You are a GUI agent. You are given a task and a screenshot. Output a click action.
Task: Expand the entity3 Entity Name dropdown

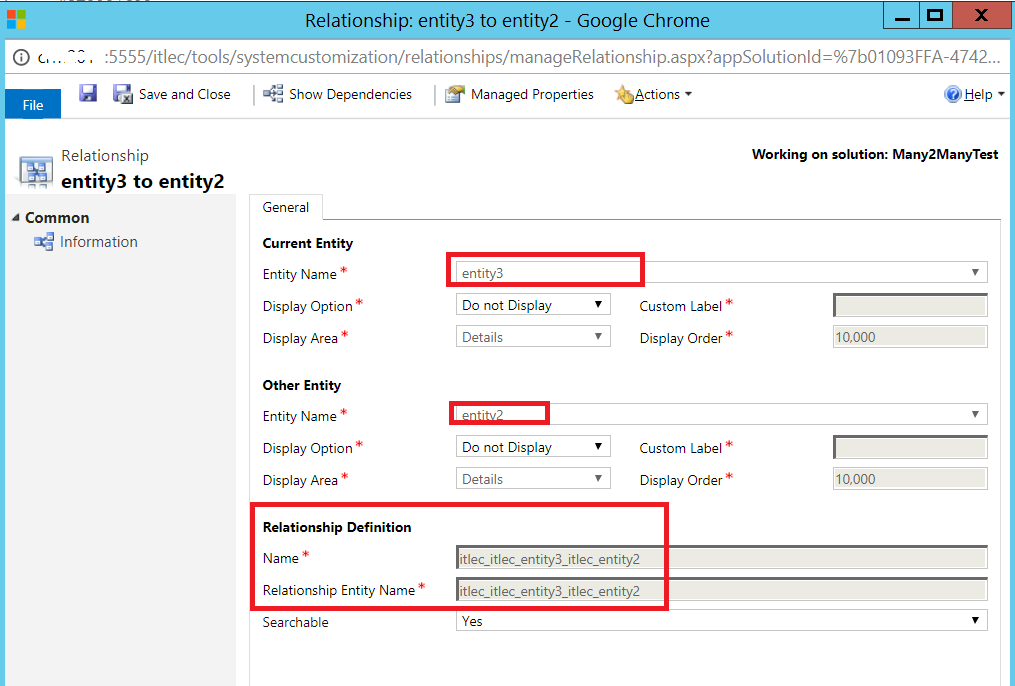[x=975, y=271]
